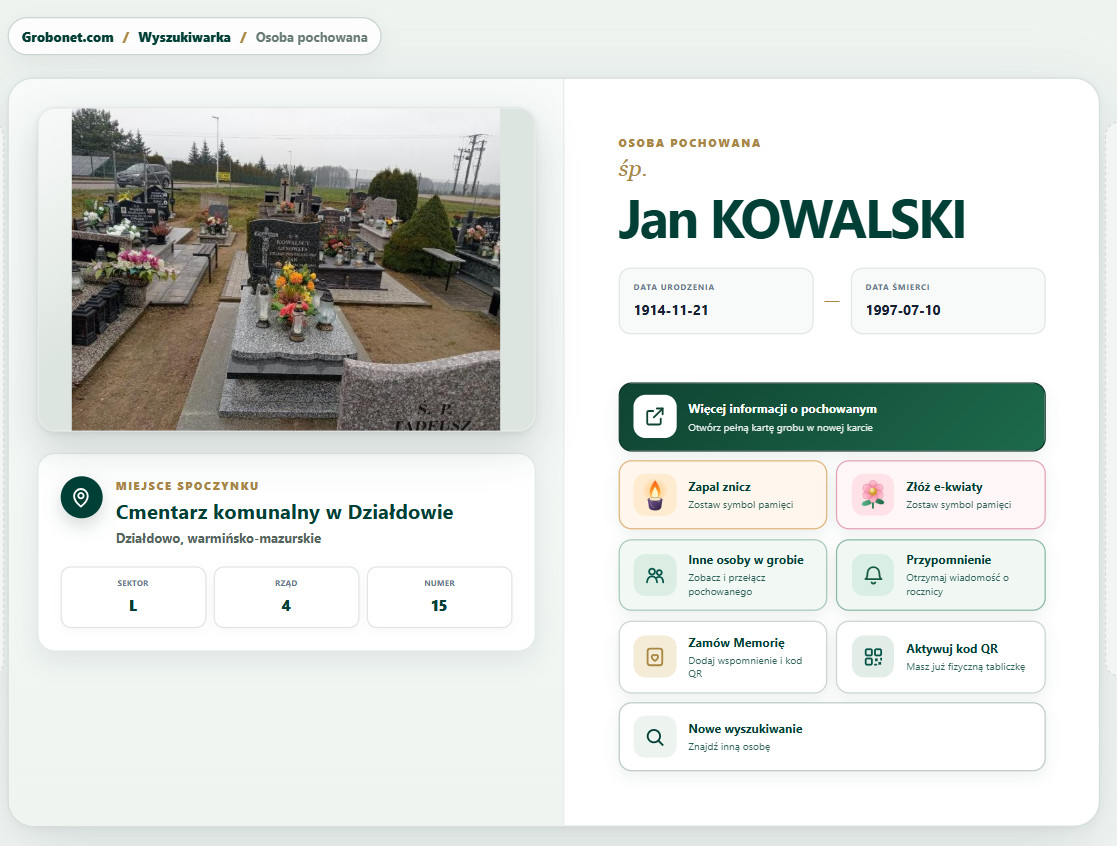
Task: Open Więcej informacji o pochowanym card
Action: pos(832,417)
